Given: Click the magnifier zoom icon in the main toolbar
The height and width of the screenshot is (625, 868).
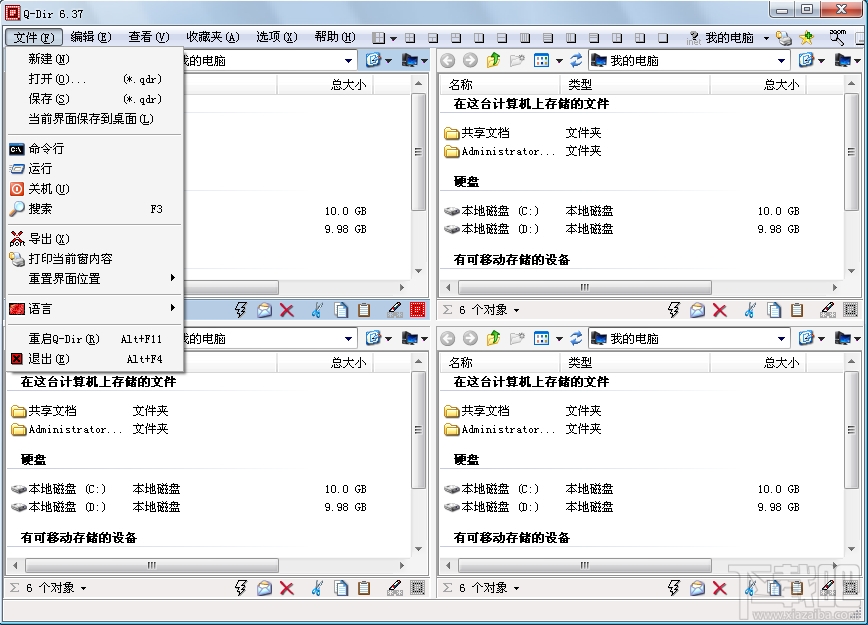Looking at the screenshot, I should point(837,38).
